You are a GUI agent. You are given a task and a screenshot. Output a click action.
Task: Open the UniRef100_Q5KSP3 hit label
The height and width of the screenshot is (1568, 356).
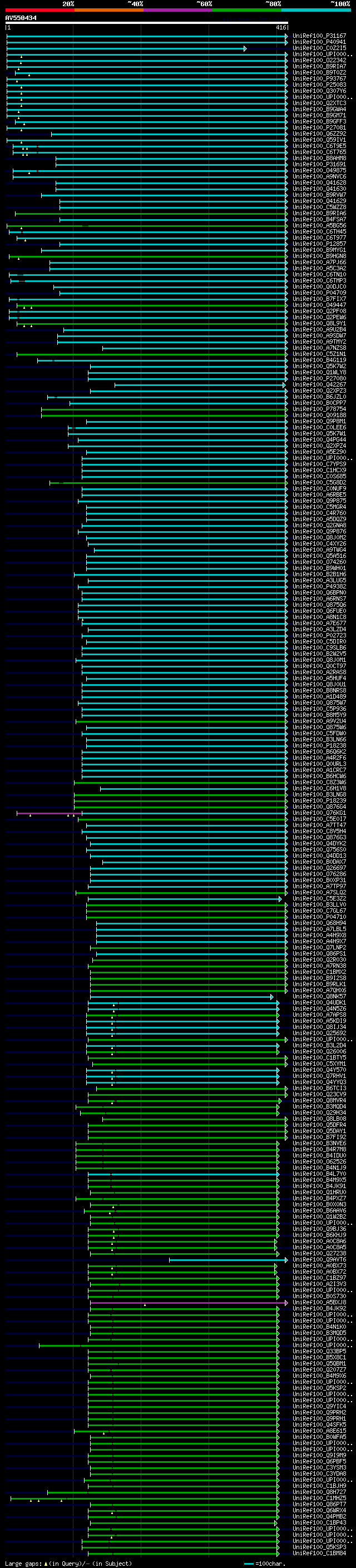319,1548
